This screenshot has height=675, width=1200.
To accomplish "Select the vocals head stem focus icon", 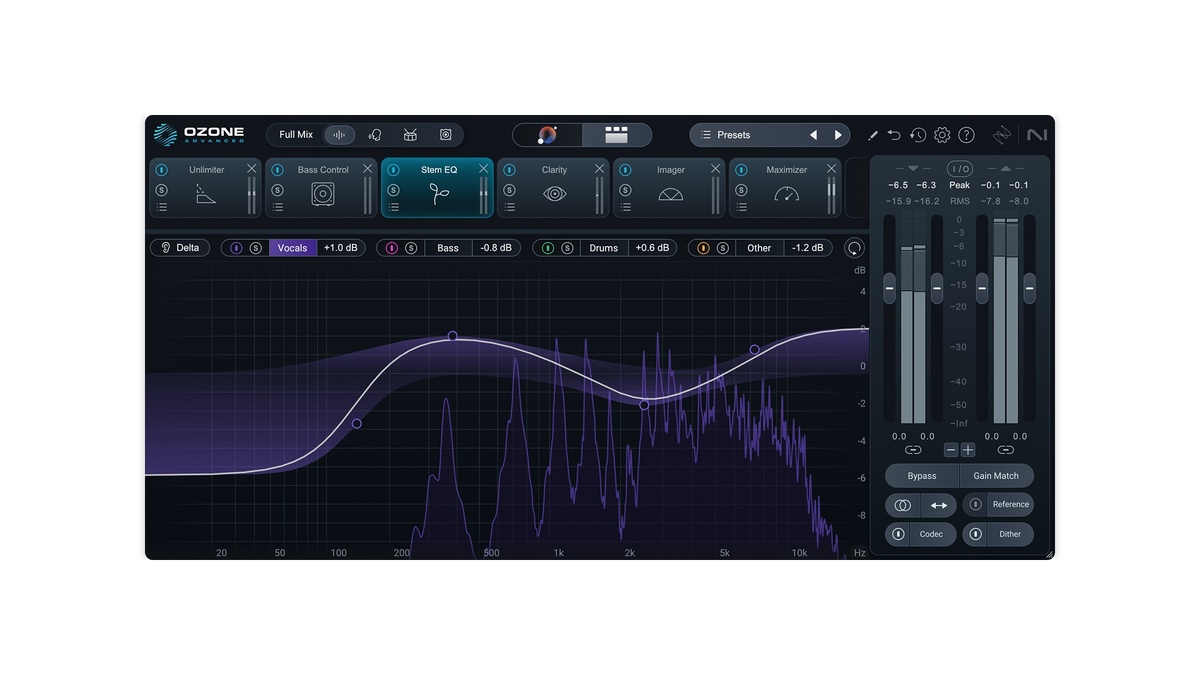I will 375,135.
